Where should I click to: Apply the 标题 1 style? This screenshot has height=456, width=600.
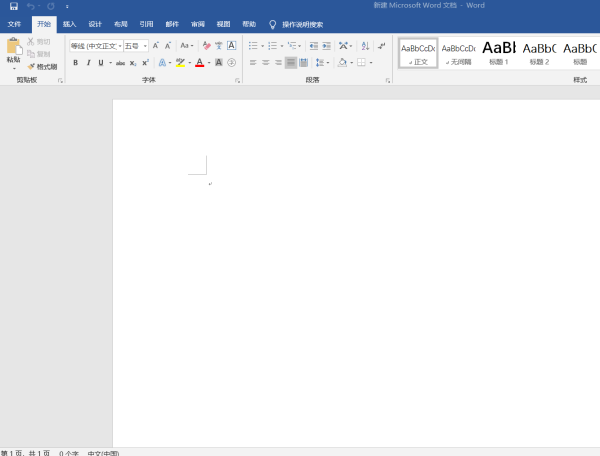coord(498,52)
